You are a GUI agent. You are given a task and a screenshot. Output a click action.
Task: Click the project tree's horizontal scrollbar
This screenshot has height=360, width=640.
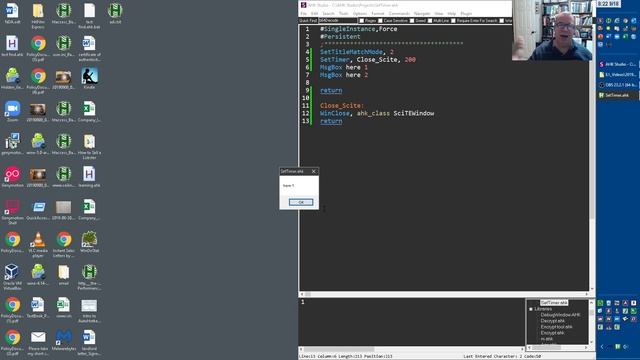pyautogui.click(x=558, y=348)
